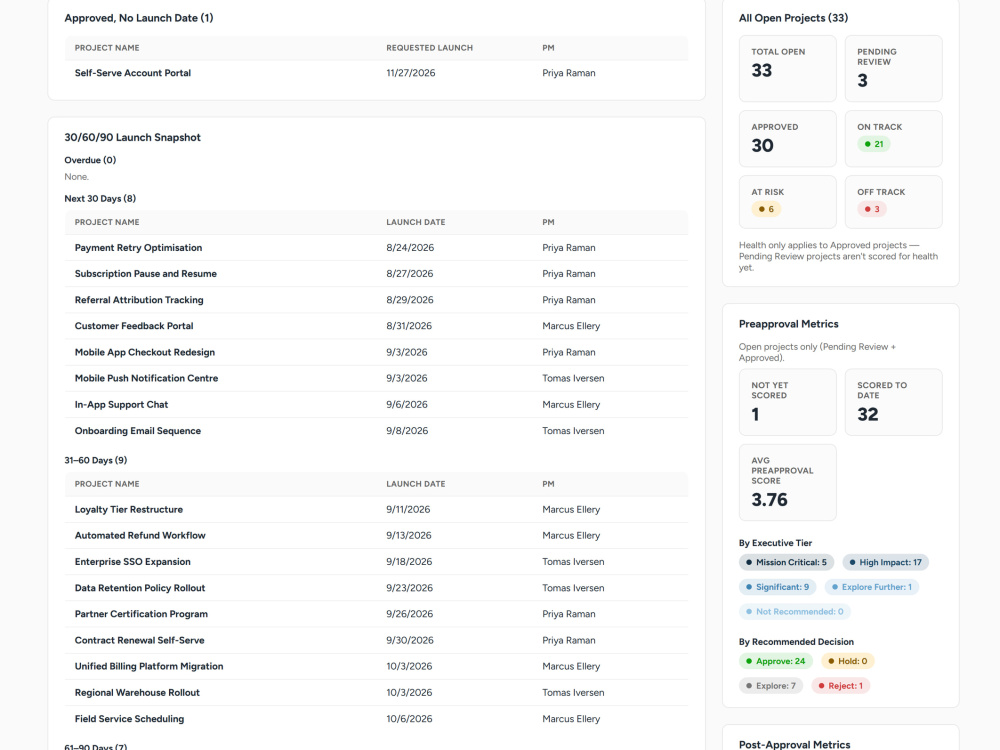
Task: Open Contract Renewal Self-Serve project
Action: point(140,640)
